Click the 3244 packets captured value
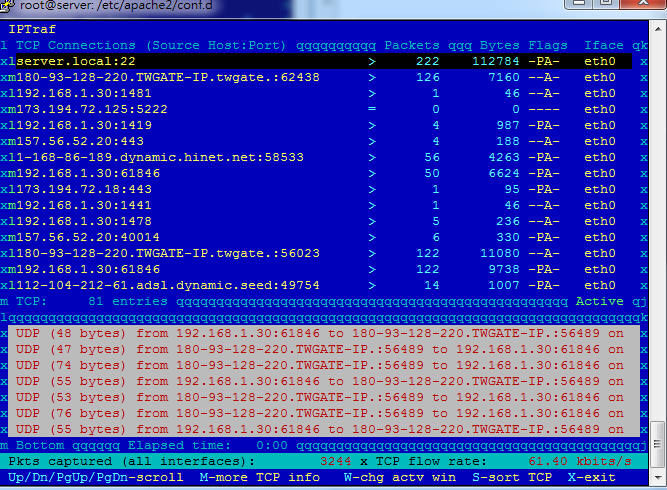The image size is (667, 490). [x=336, y=462]
